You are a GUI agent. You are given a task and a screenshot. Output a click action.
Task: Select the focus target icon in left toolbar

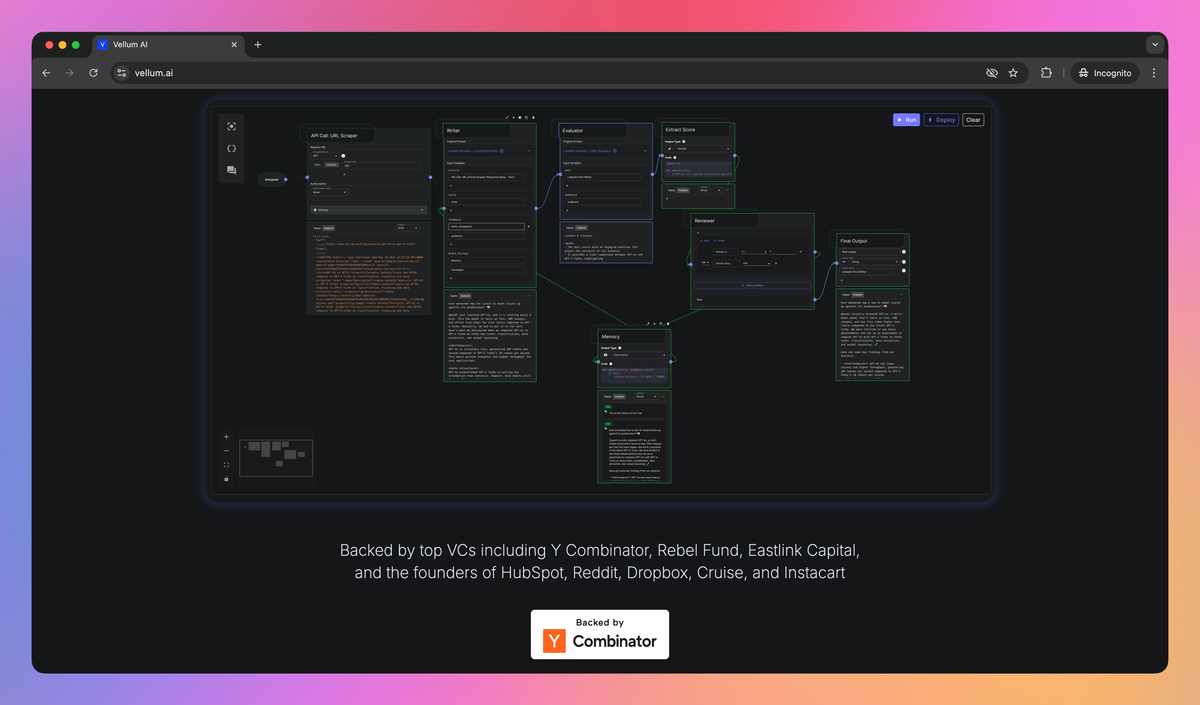[x=232, y=126]
